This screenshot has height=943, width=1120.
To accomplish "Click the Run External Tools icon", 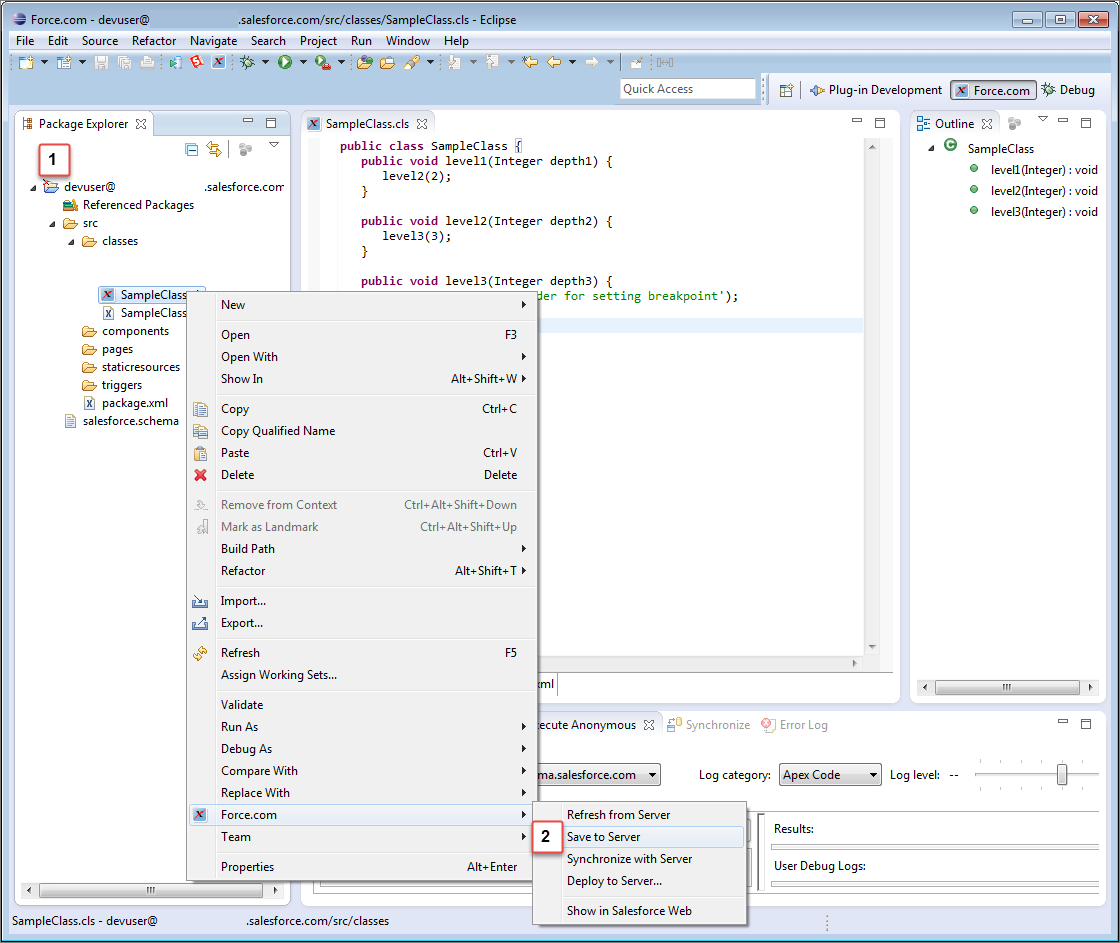I will pos(322,63).
